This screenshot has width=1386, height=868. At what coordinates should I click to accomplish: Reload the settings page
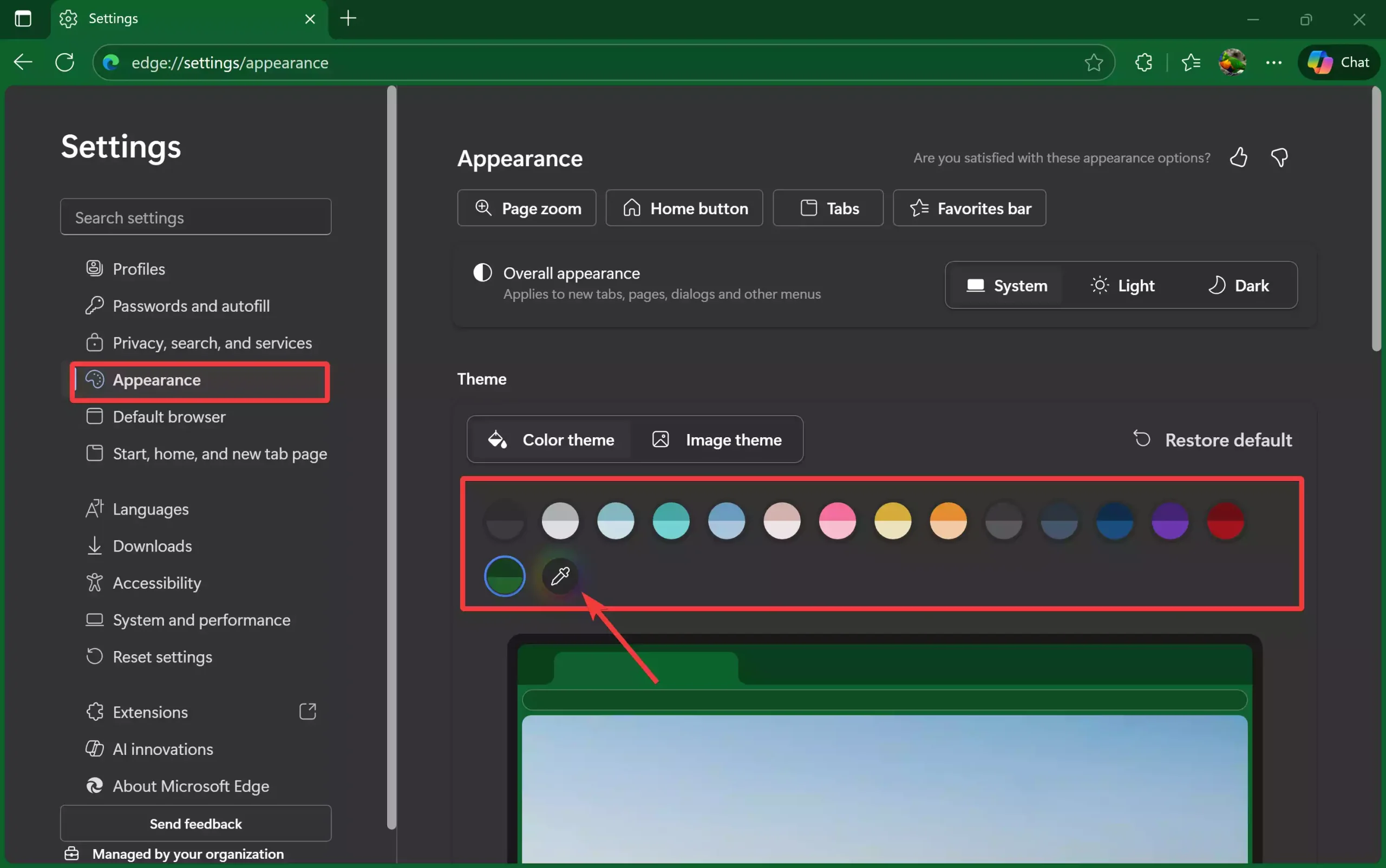64,62
